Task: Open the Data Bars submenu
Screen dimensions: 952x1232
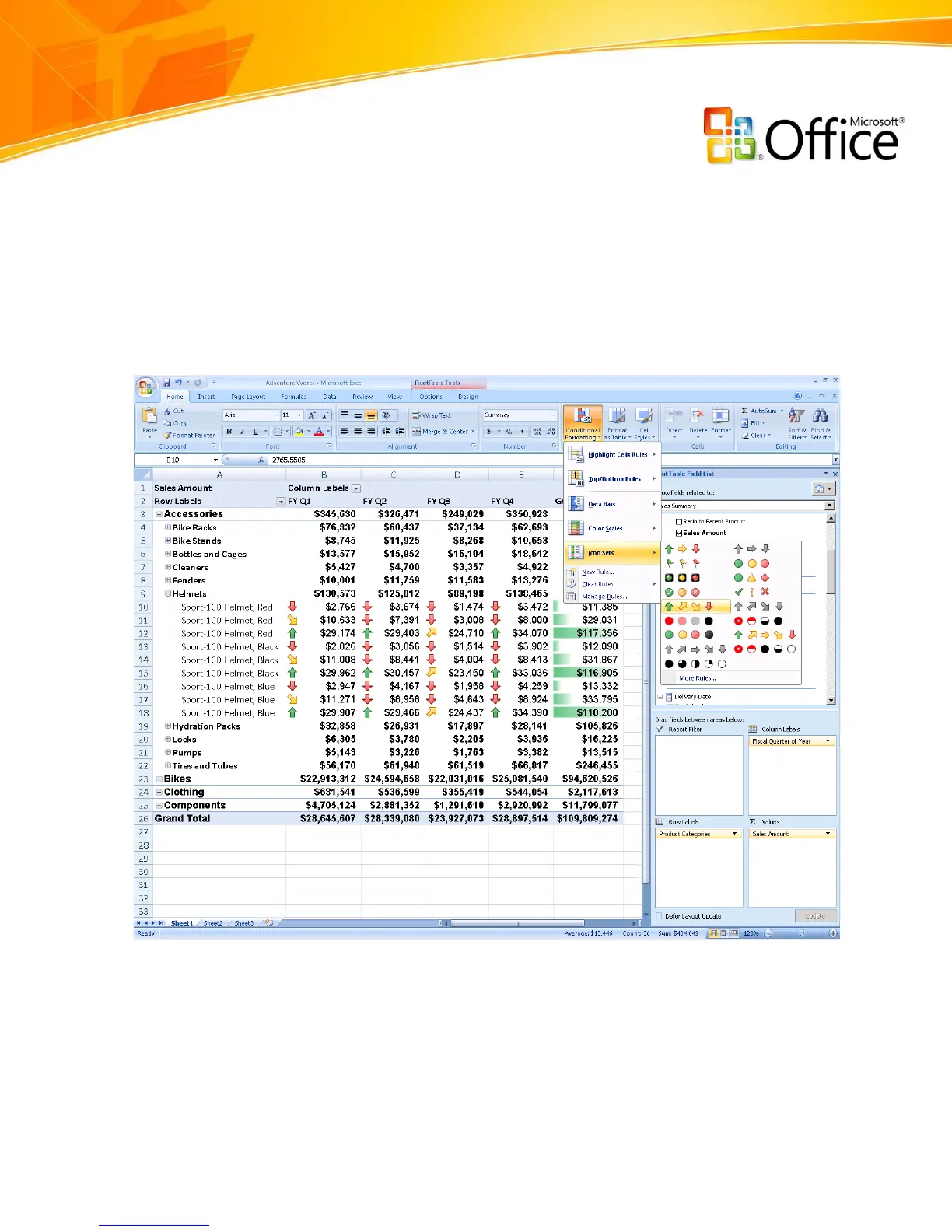Action: point(612,504)
